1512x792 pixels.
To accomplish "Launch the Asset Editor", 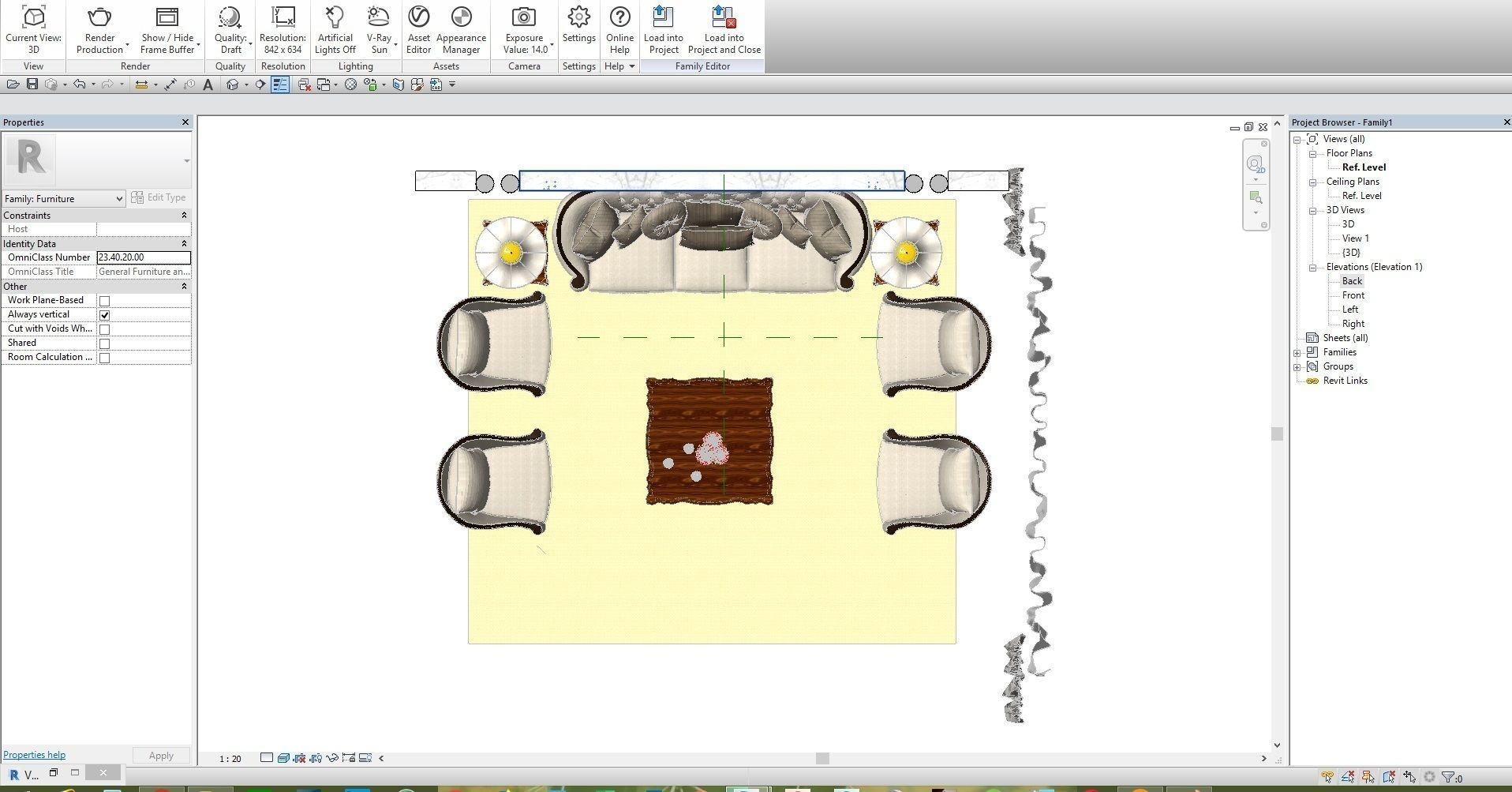I will 418,30.
